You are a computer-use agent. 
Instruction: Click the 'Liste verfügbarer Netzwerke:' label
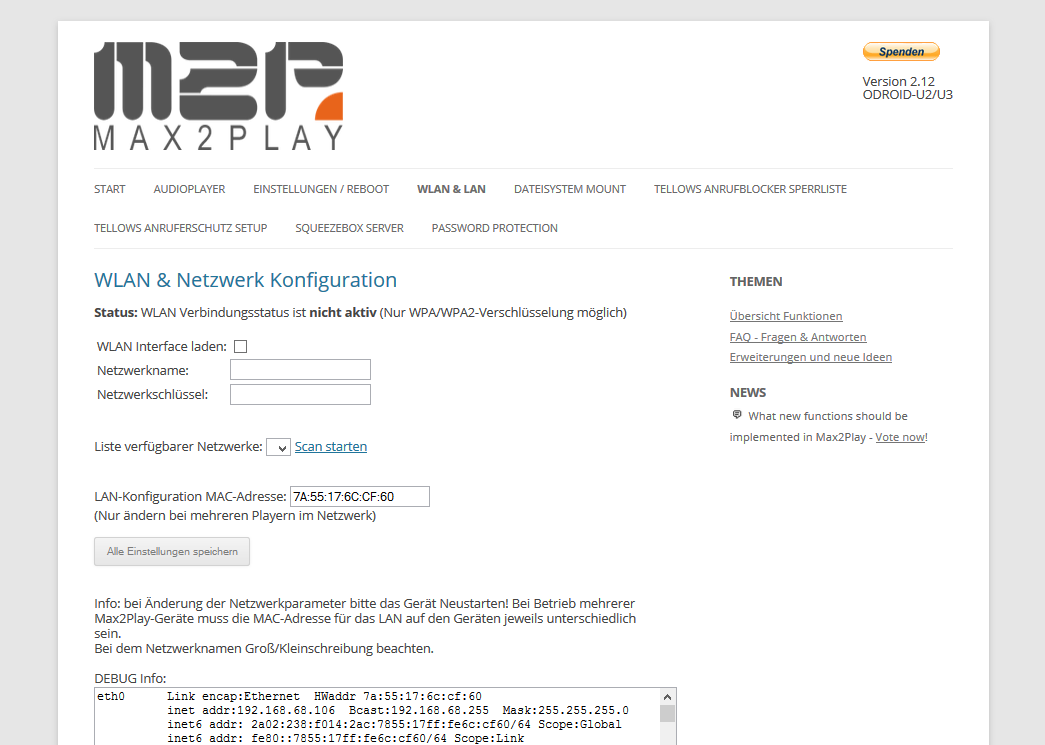pos(179,446)
